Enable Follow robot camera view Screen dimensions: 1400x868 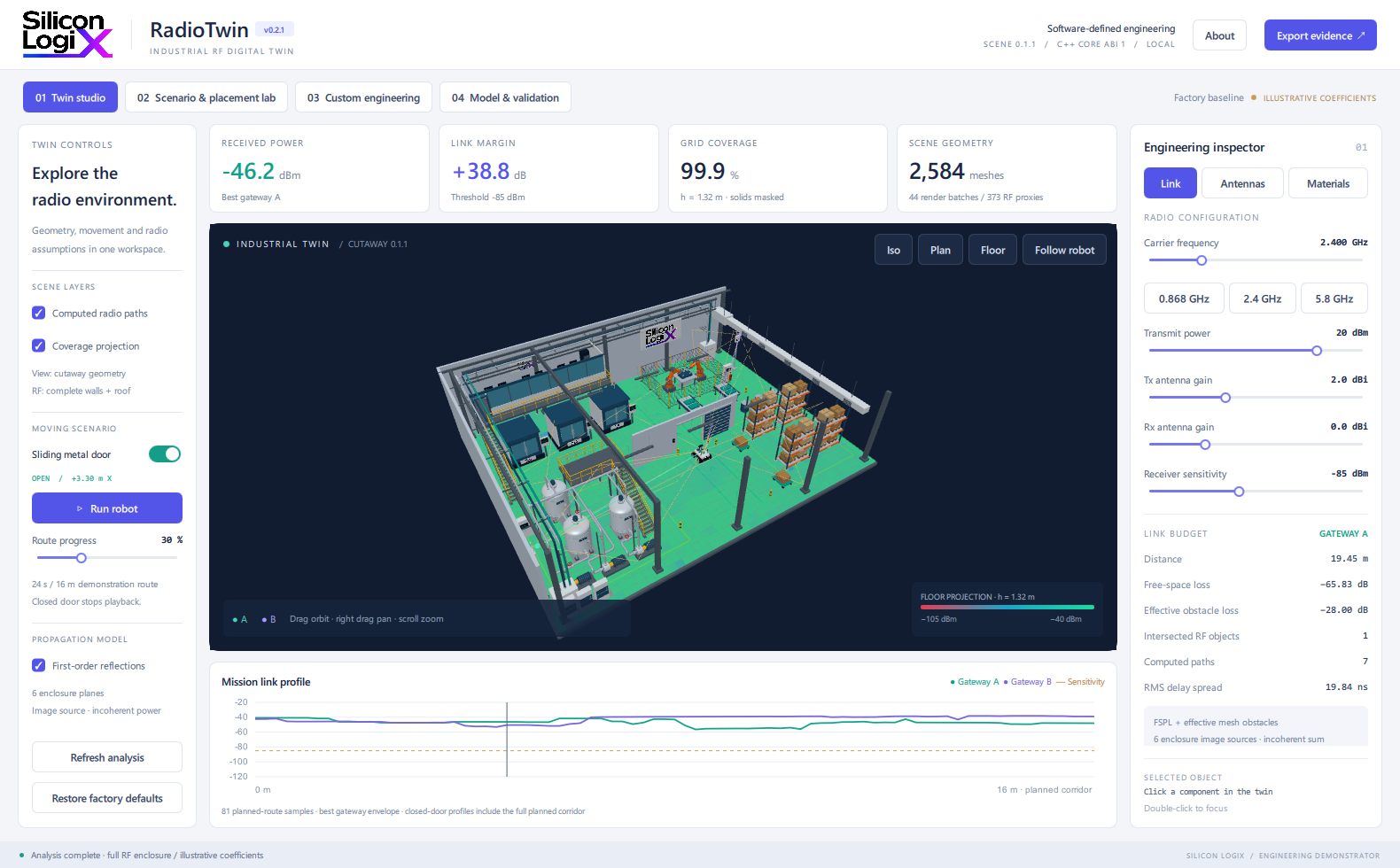tap(1064, 250)
